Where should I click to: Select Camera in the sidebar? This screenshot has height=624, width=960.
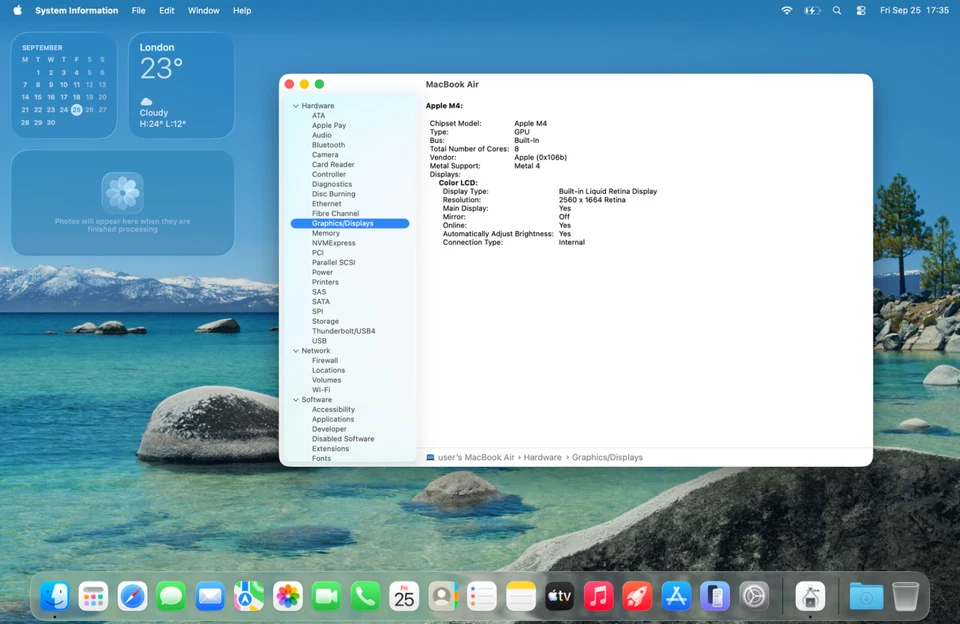click(324, 155)
